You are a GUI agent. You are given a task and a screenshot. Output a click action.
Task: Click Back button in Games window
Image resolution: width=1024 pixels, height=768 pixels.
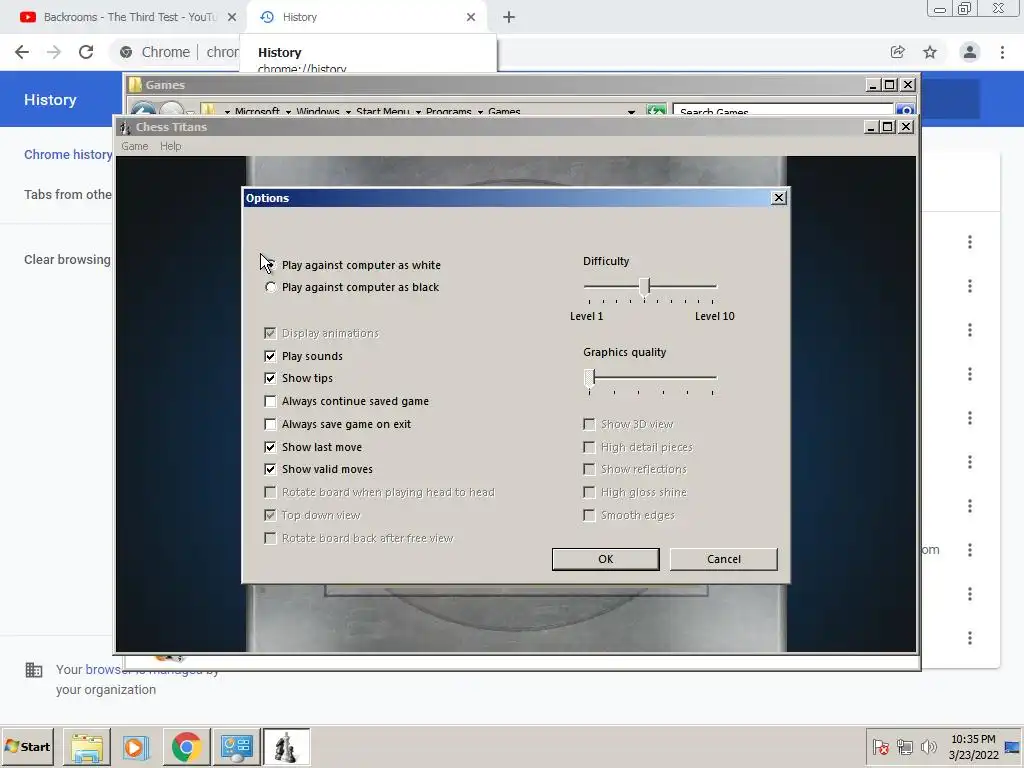click(144, 110)
